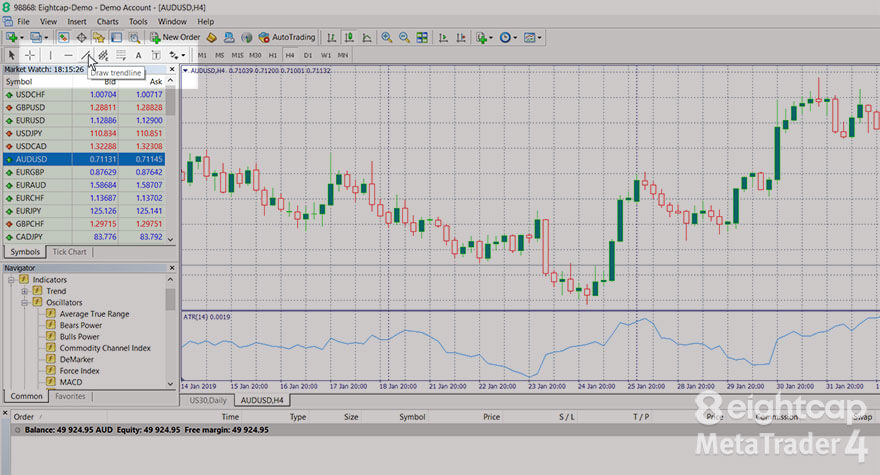
Task: Open the Periods clock dropdown
Action: pos(508,38)
